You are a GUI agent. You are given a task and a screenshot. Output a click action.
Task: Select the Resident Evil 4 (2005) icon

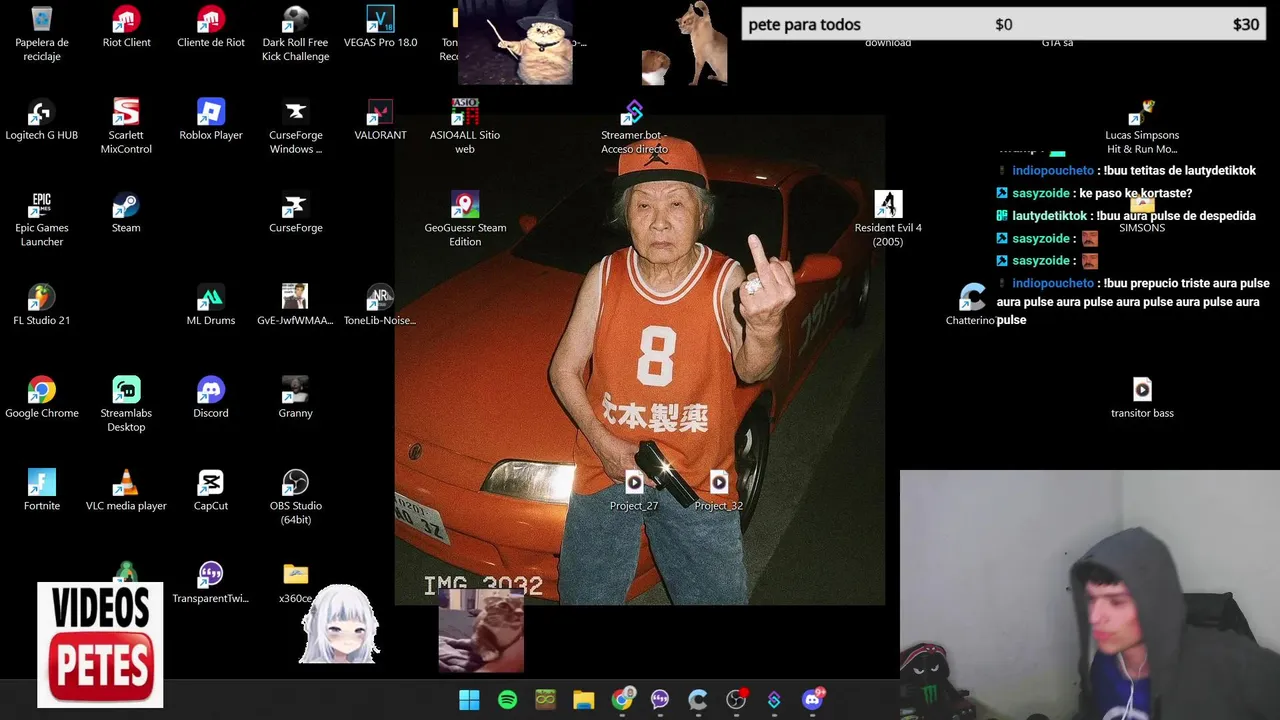(888, 219)
